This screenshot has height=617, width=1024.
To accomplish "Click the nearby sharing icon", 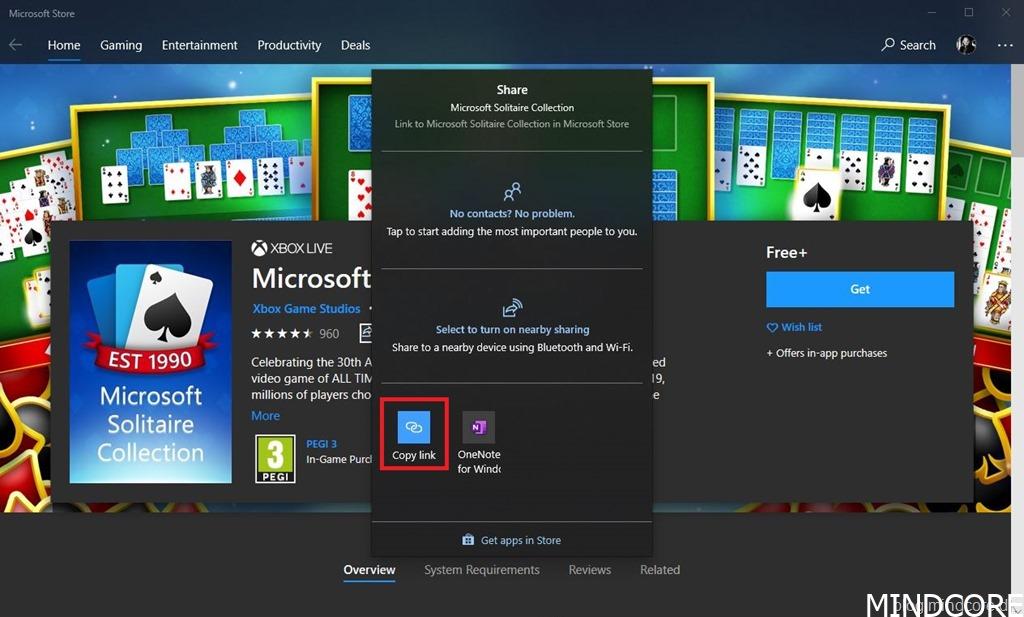I will 512,308.
